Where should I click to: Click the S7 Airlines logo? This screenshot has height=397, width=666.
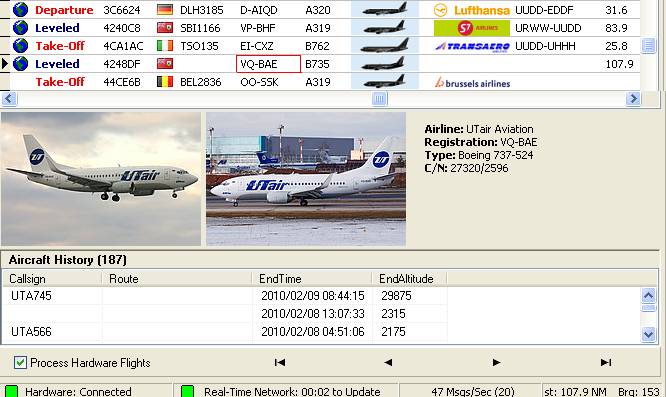(471, 28)
